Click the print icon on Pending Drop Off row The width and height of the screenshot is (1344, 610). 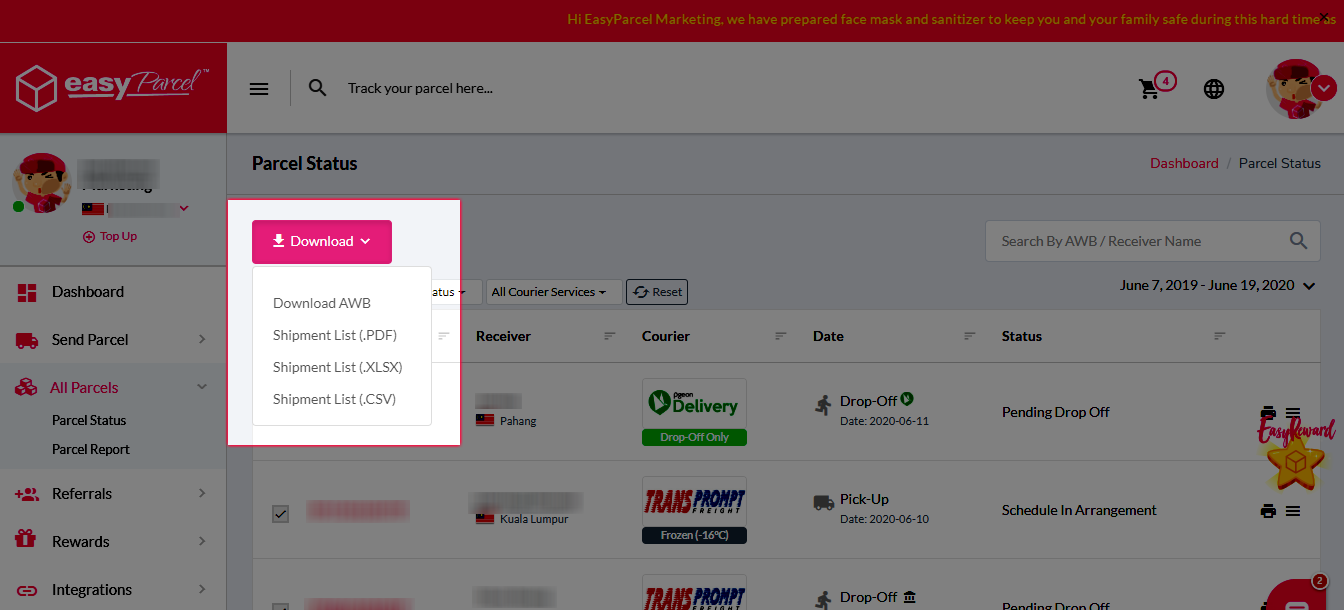pyautogui.click(x=1268, y=412)
